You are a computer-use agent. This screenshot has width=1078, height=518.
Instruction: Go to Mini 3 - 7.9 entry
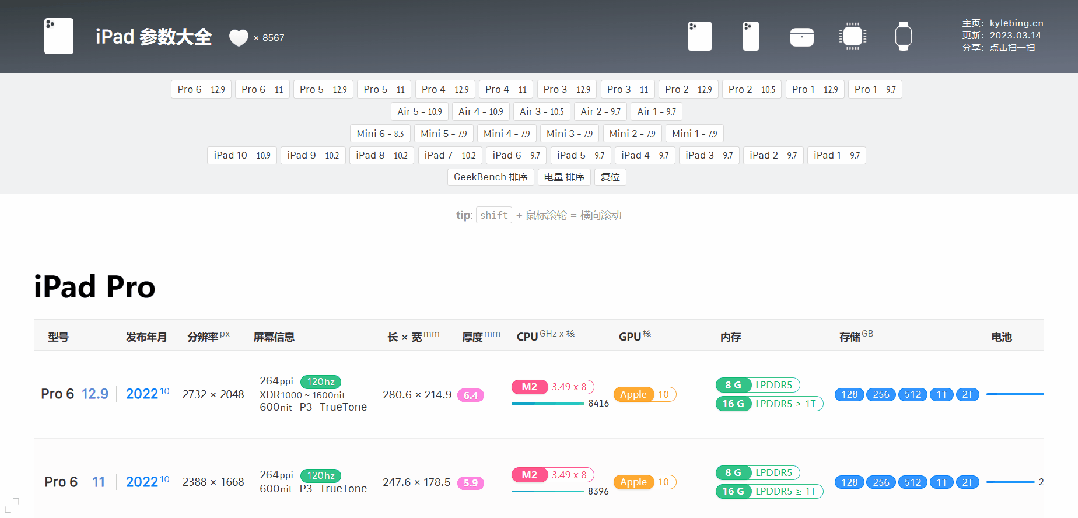[569, 133]
